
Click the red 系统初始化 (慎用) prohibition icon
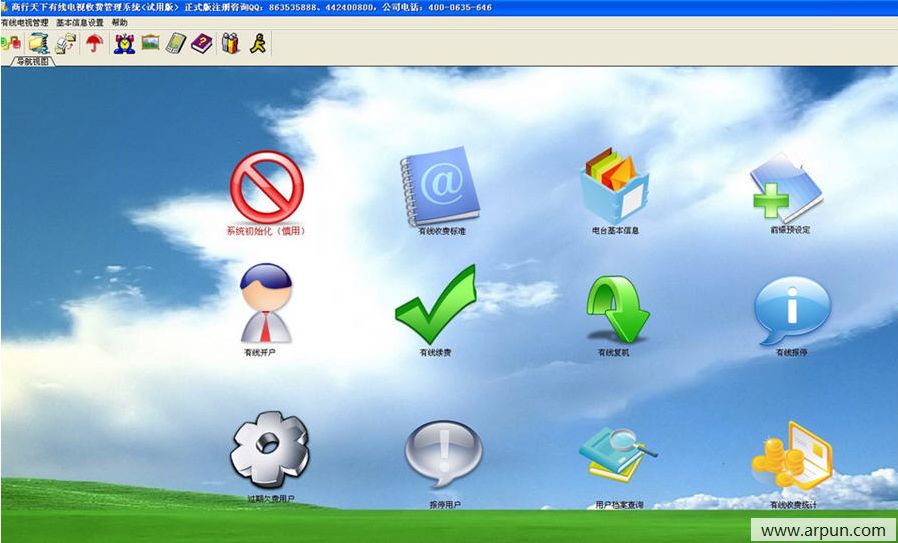[266, 186]
